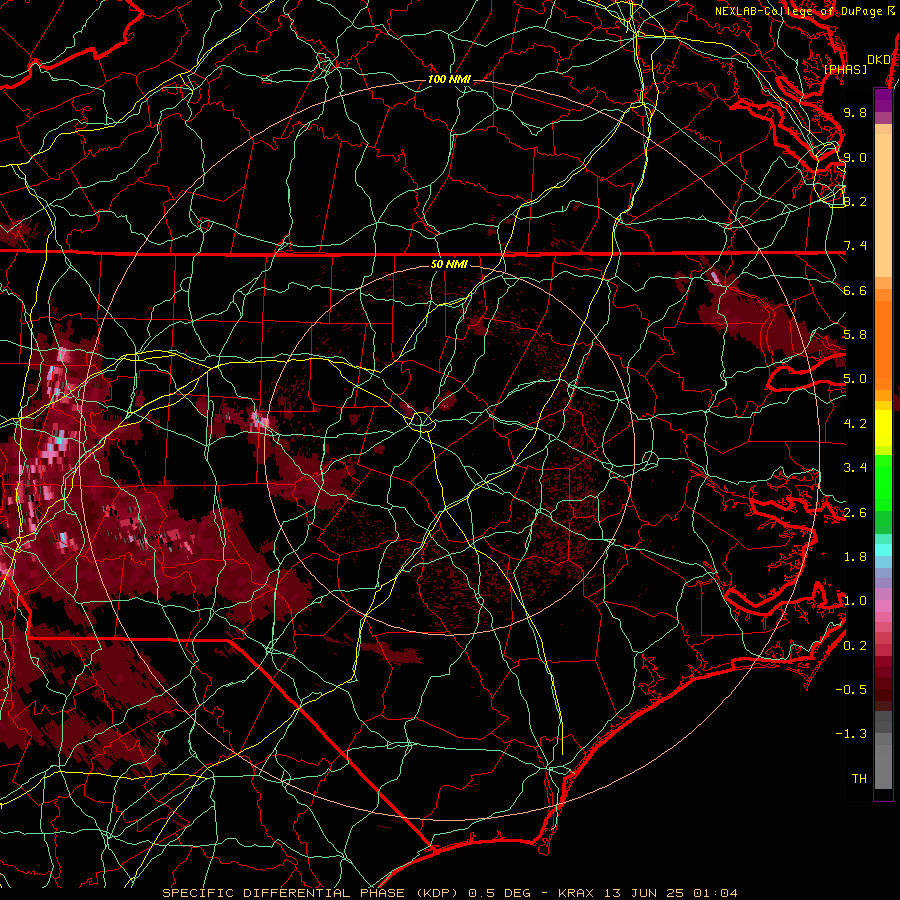Screen dimensions: 900x900
Task: Click the 2.6 value on the color scale
Action: pyautogui.click(x=855, y=513)
